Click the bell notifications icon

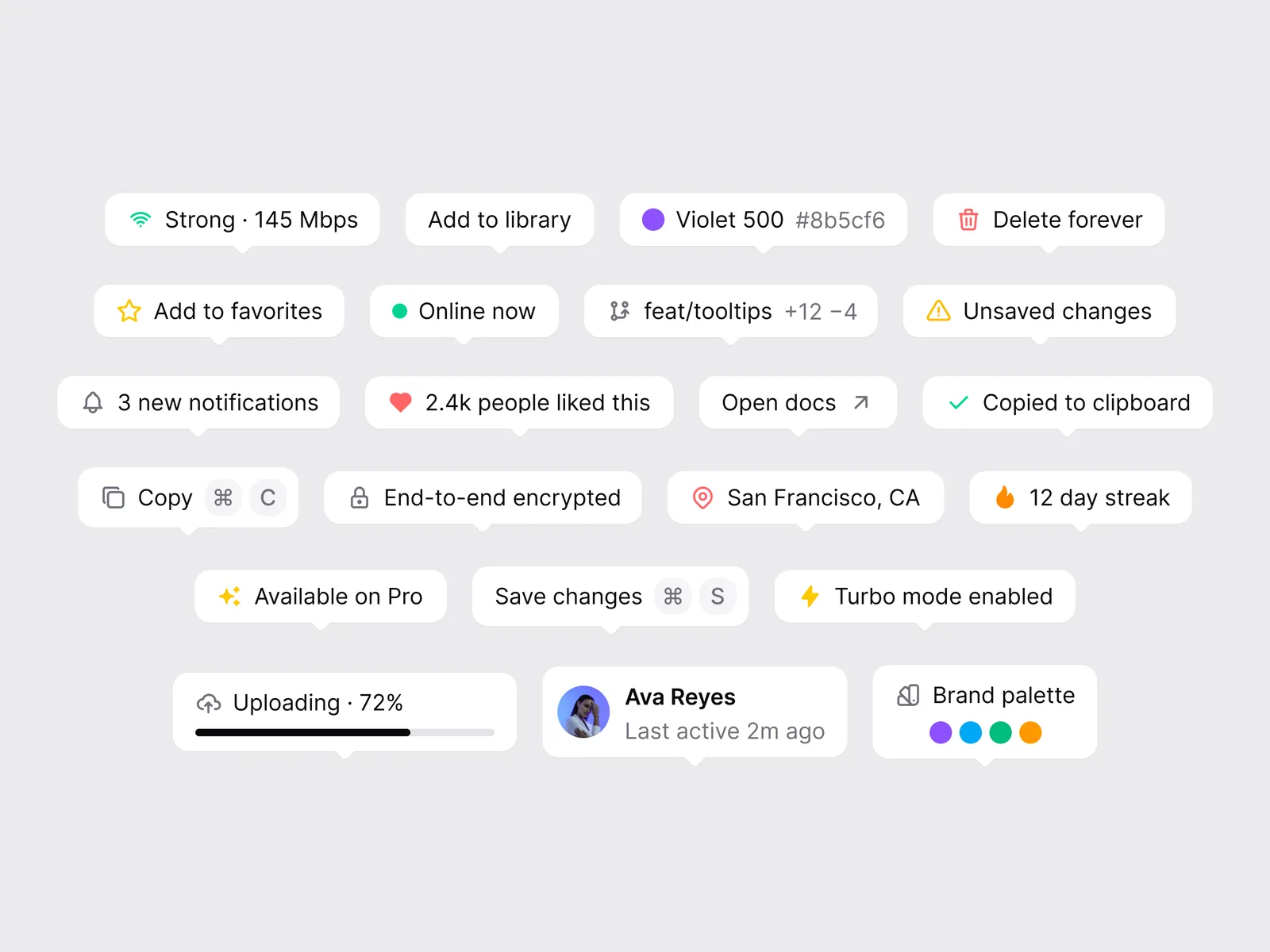(x=93, y=402)
